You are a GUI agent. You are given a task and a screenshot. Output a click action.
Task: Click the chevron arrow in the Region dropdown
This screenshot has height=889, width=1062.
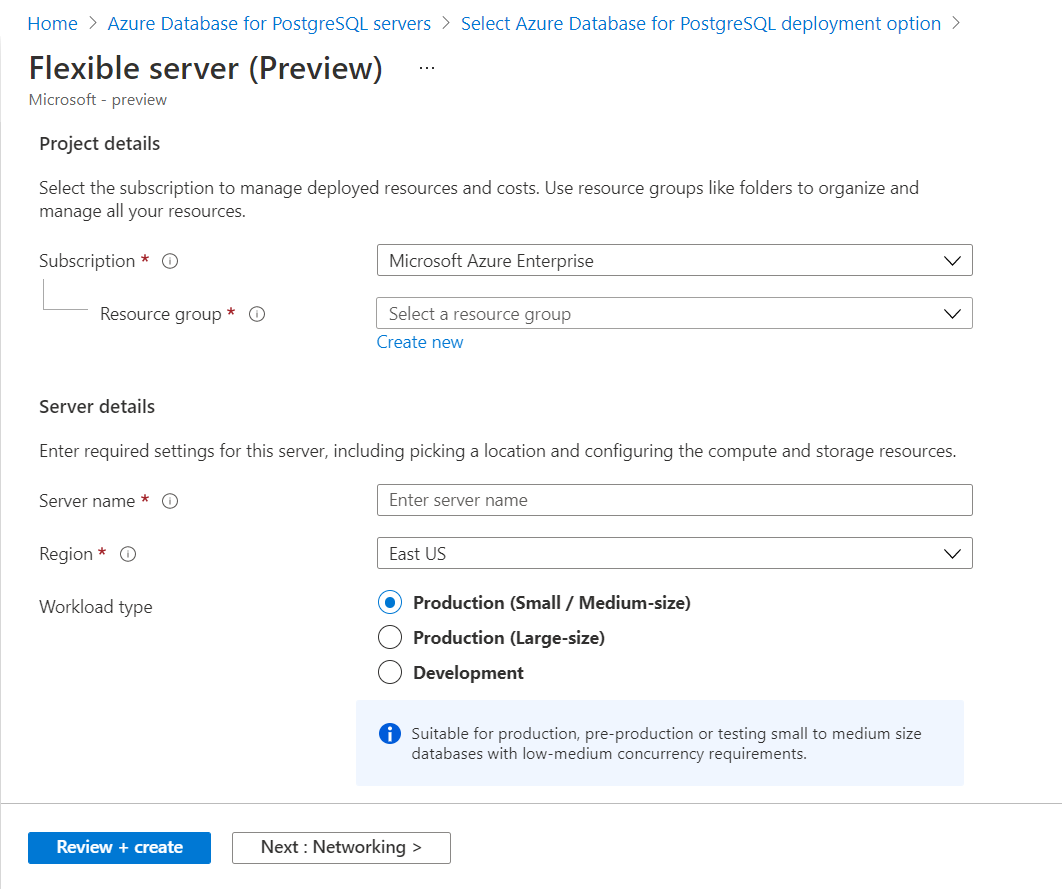point(952,554)
